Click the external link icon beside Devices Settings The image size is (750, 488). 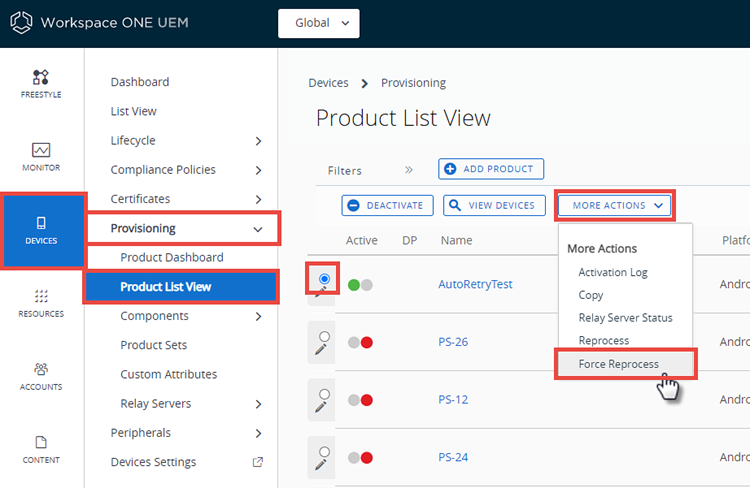pyautogui.click(x=258, y=462)
